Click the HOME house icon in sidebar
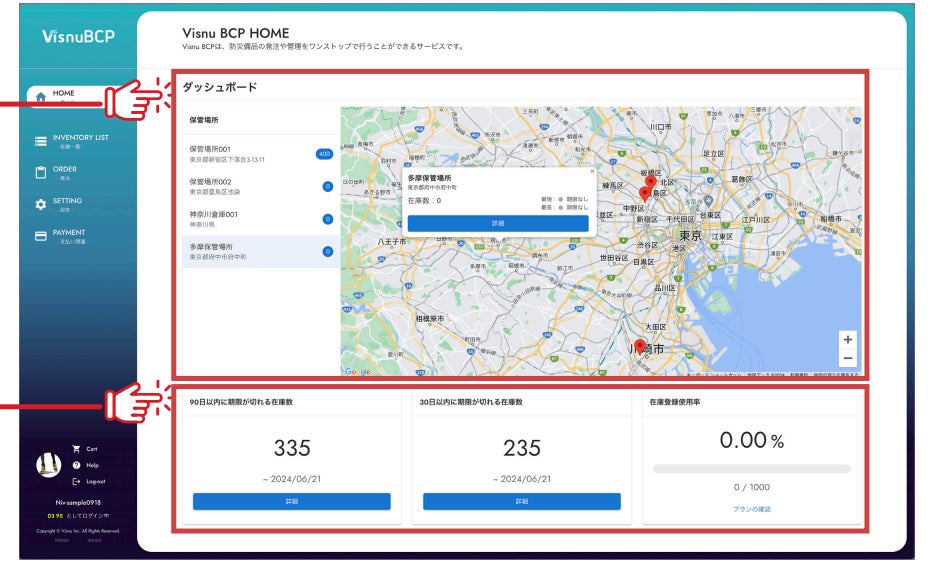The image size is (932, 567). (x=41, y=97)
